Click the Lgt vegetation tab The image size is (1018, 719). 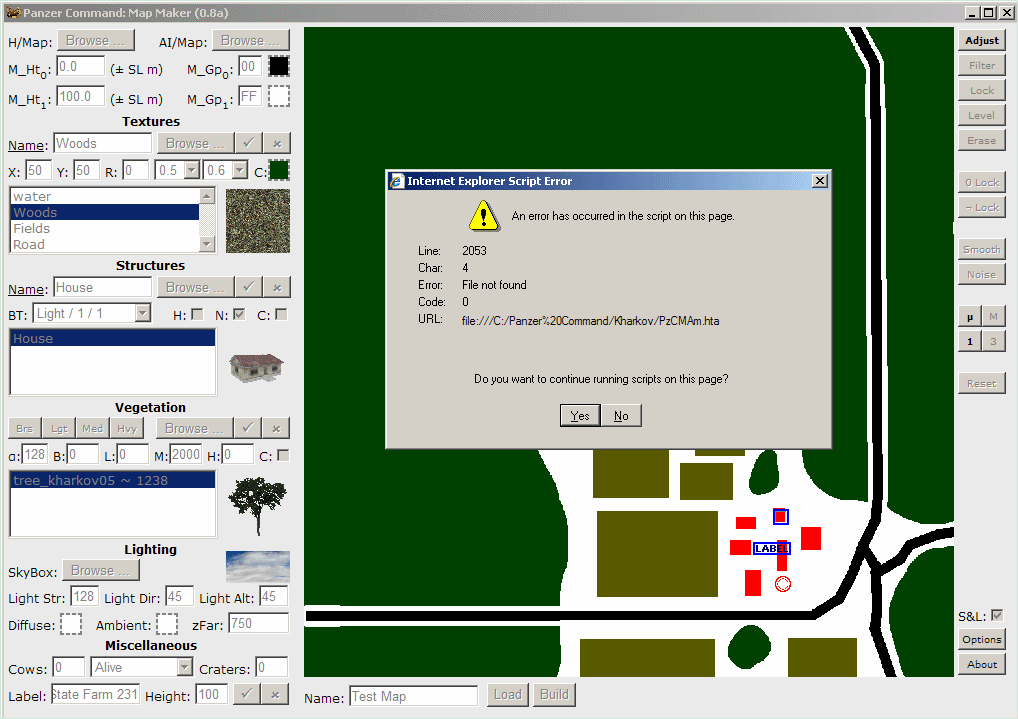59,429
